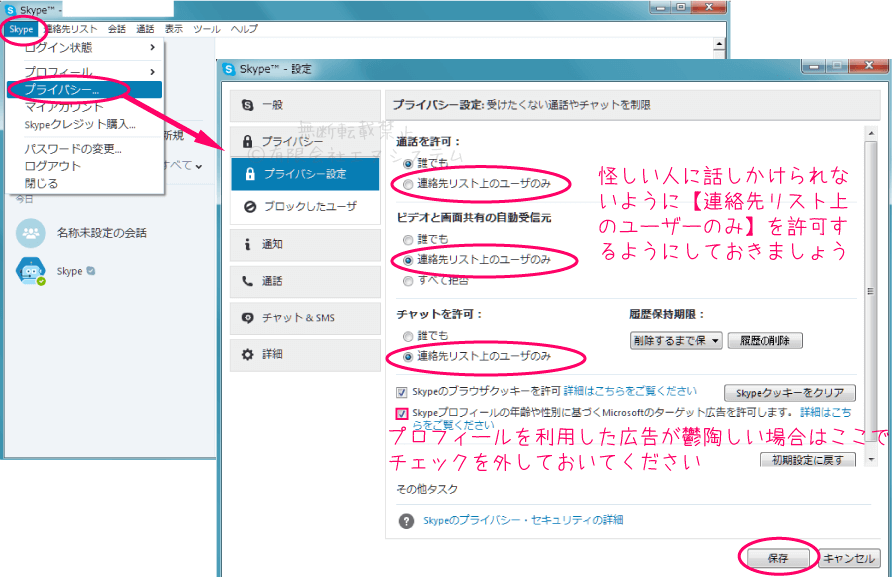
Task: Select 名称未設定の会話 conversation
Action: (102, 233)
